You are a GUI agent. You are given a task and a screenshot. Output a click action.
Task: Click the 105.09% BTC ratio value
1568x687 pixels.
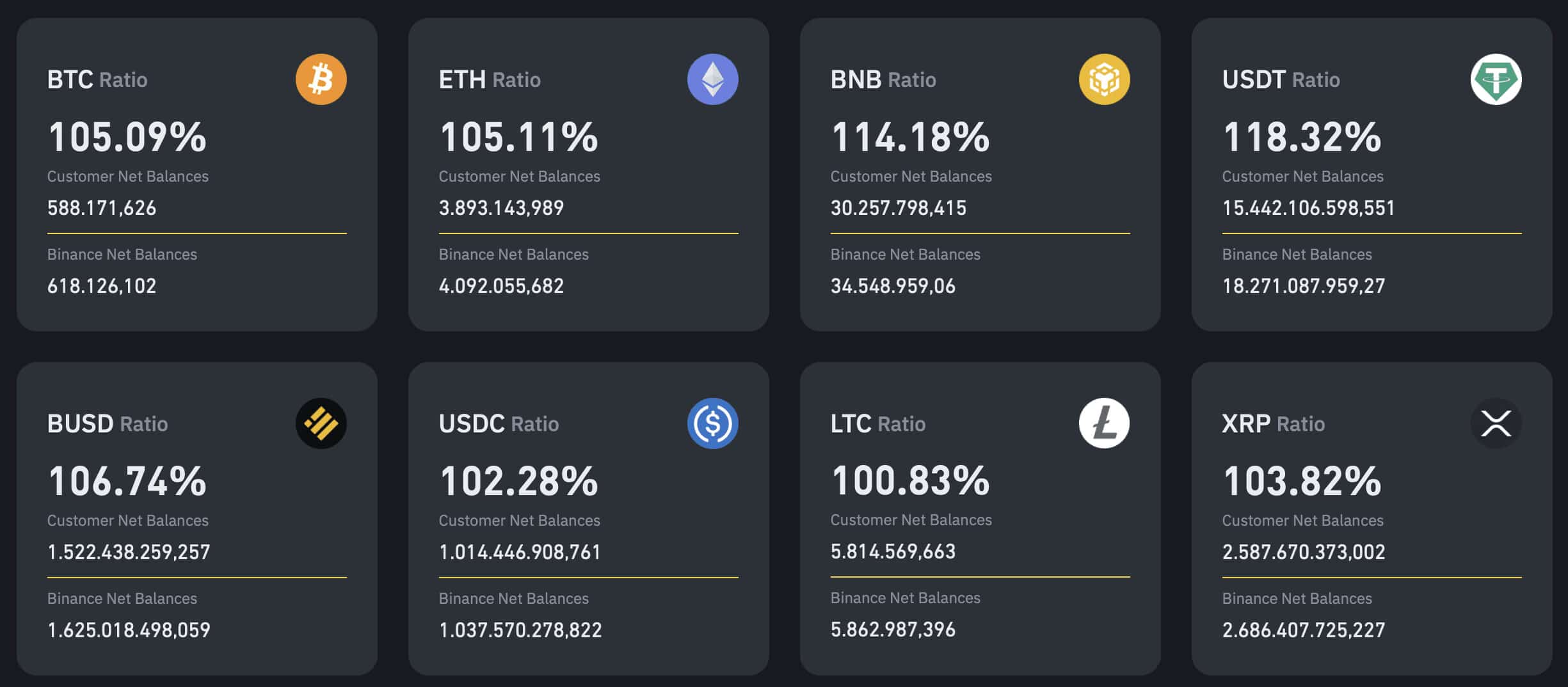pyautogui.click(x=127, y=136)
